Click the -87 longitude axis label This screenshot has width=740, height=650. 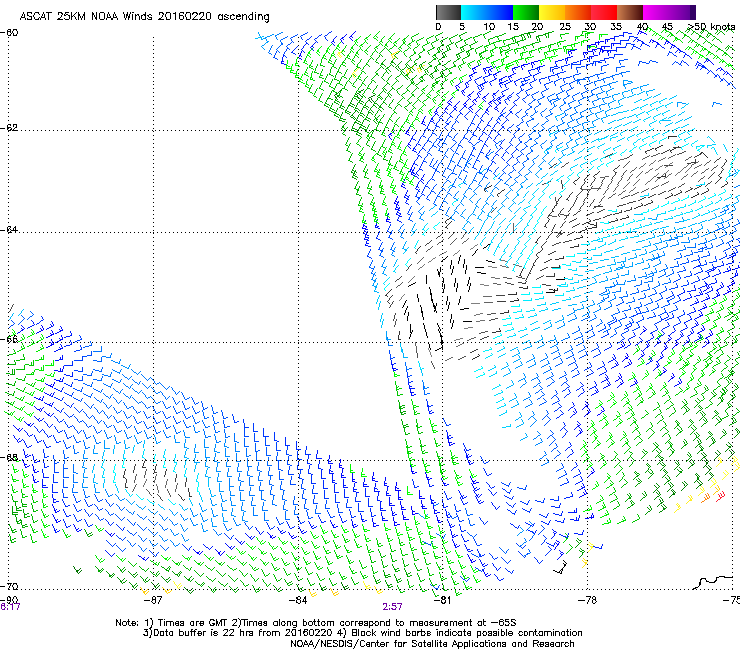coord(152,600)
